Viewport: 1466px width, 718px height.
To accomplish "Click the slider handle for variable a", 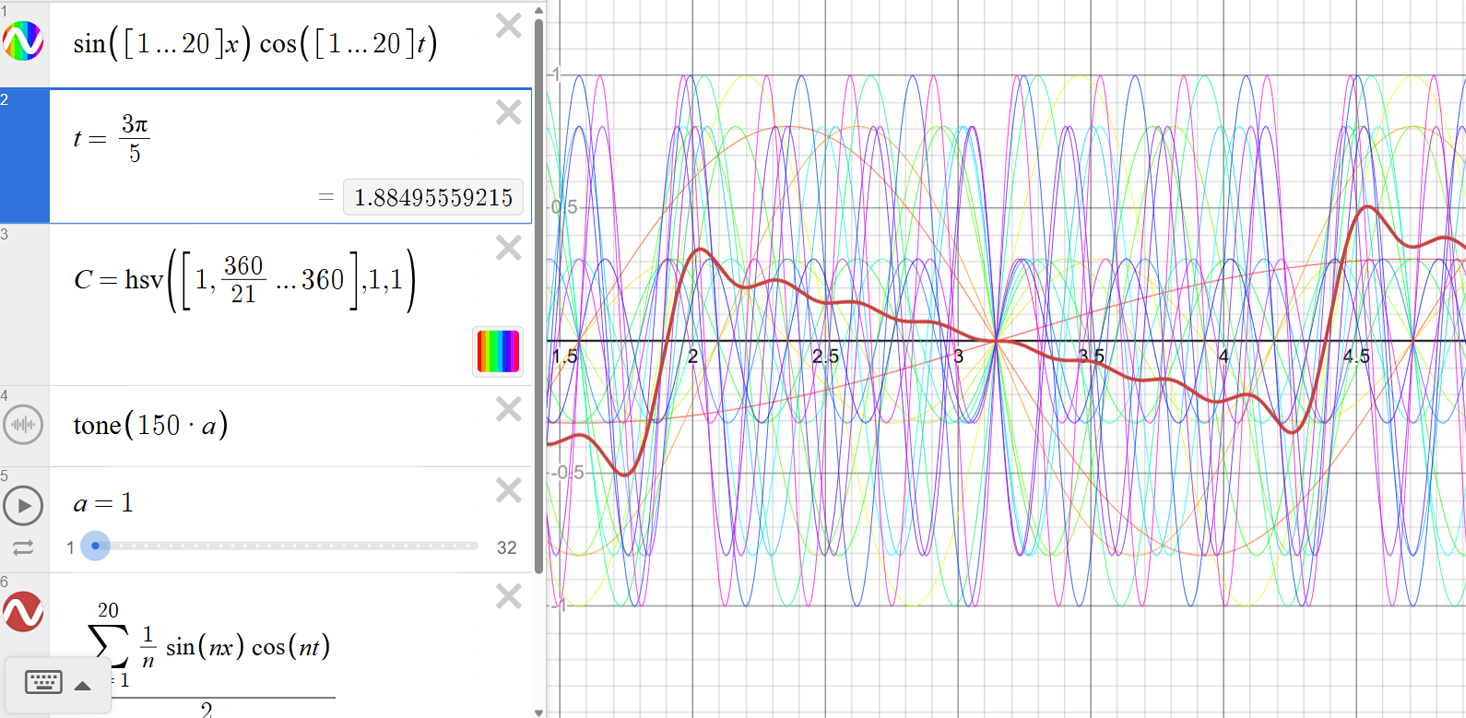I will pos(96,546).
